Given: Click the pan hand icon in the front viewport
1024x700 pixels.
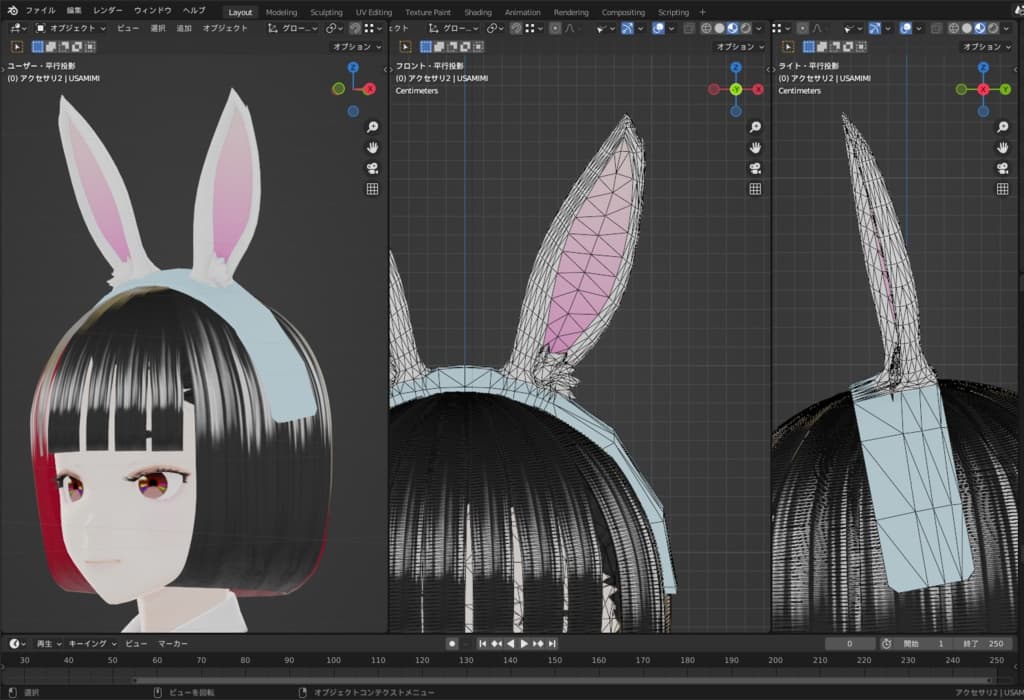Looking at the screenshot, I should coord(755,147).
